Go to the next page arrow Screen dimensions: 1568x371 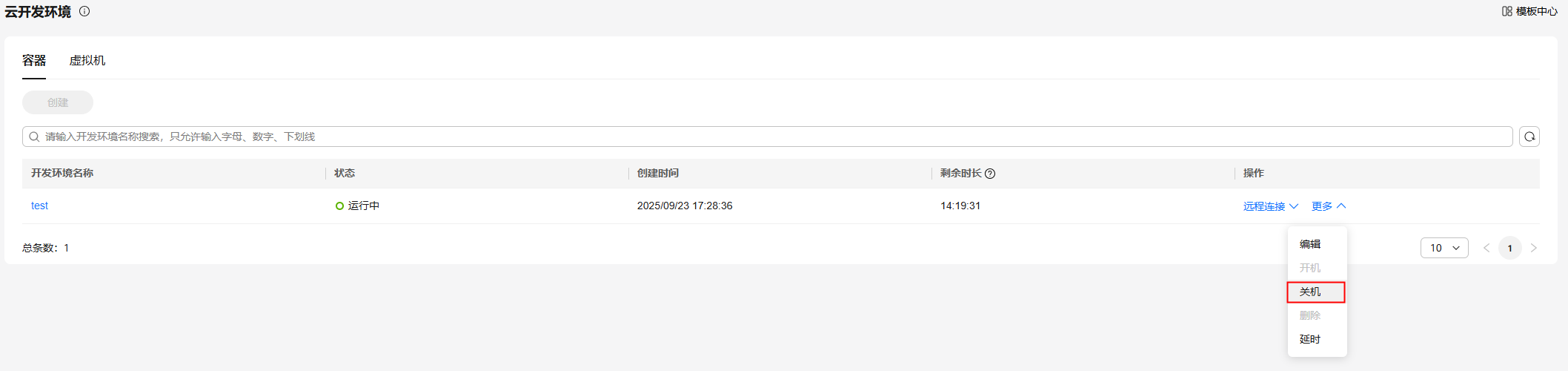pos(1533,248)
